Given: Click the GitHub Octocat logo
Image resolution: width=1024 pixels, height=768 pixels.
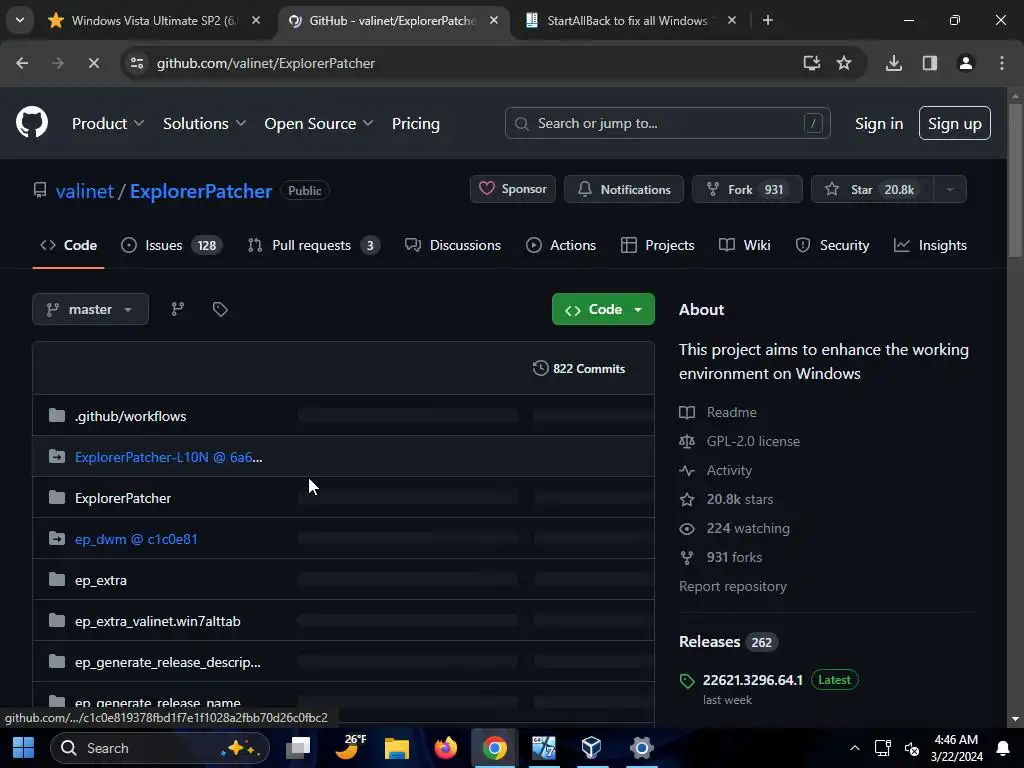Looking at the screenshot, I should (31, 122).
